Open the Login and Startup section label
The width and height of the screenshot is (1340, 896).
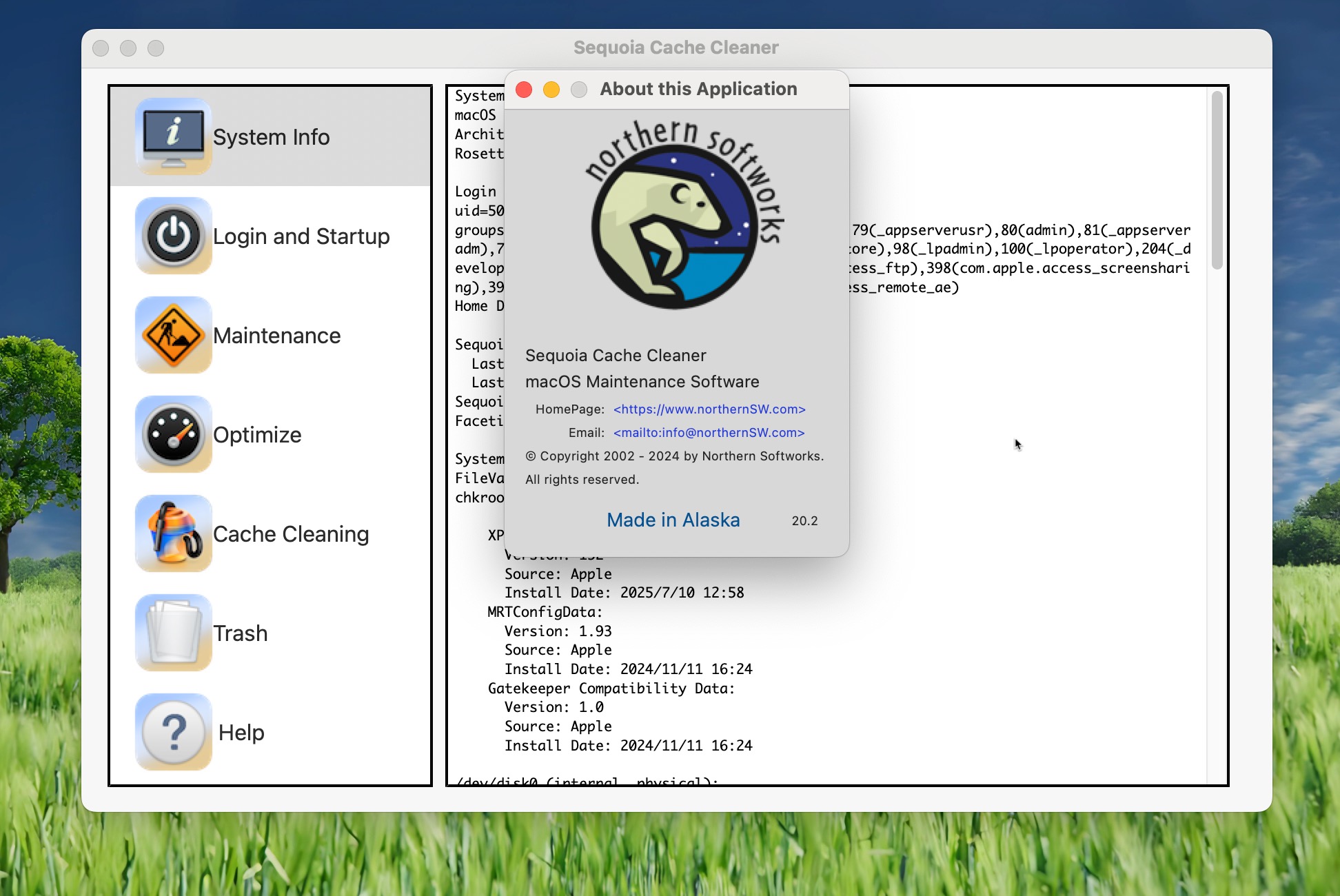pos(301,236)
